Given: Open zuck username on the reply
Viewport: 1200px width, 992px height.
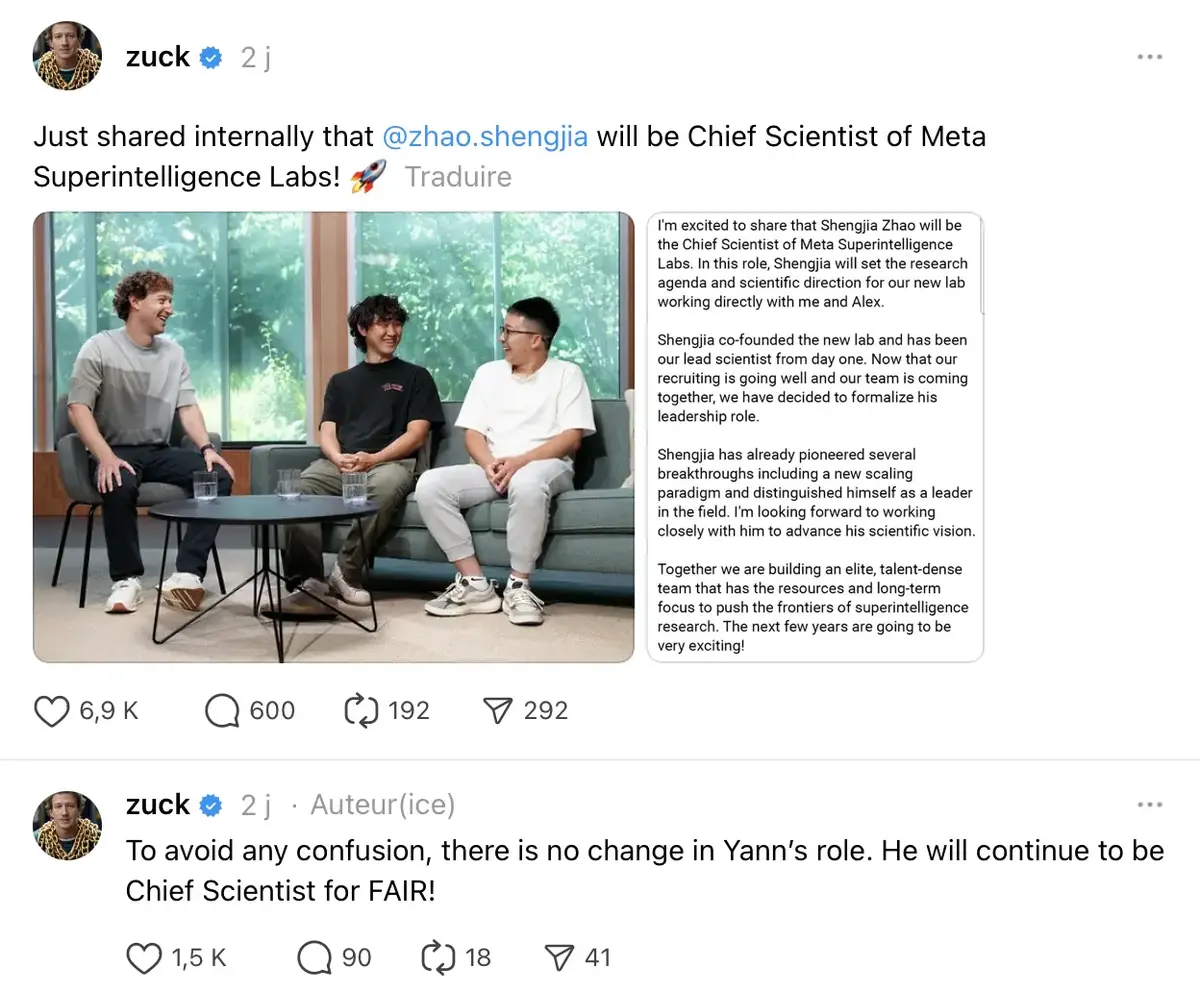Looking at the screenshot, I should pos(158,805).
